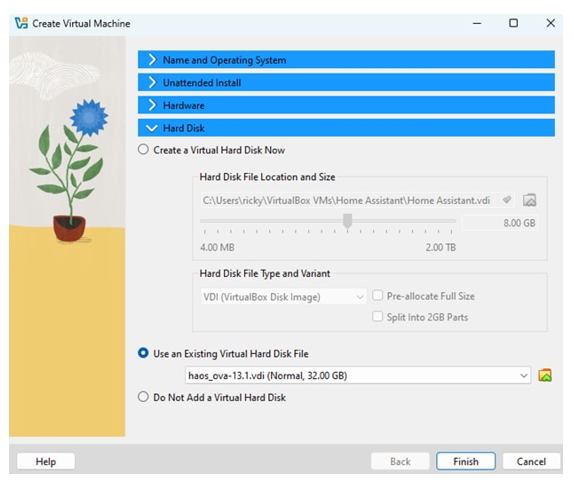Click the Finish button

click(x=466, y=461)
